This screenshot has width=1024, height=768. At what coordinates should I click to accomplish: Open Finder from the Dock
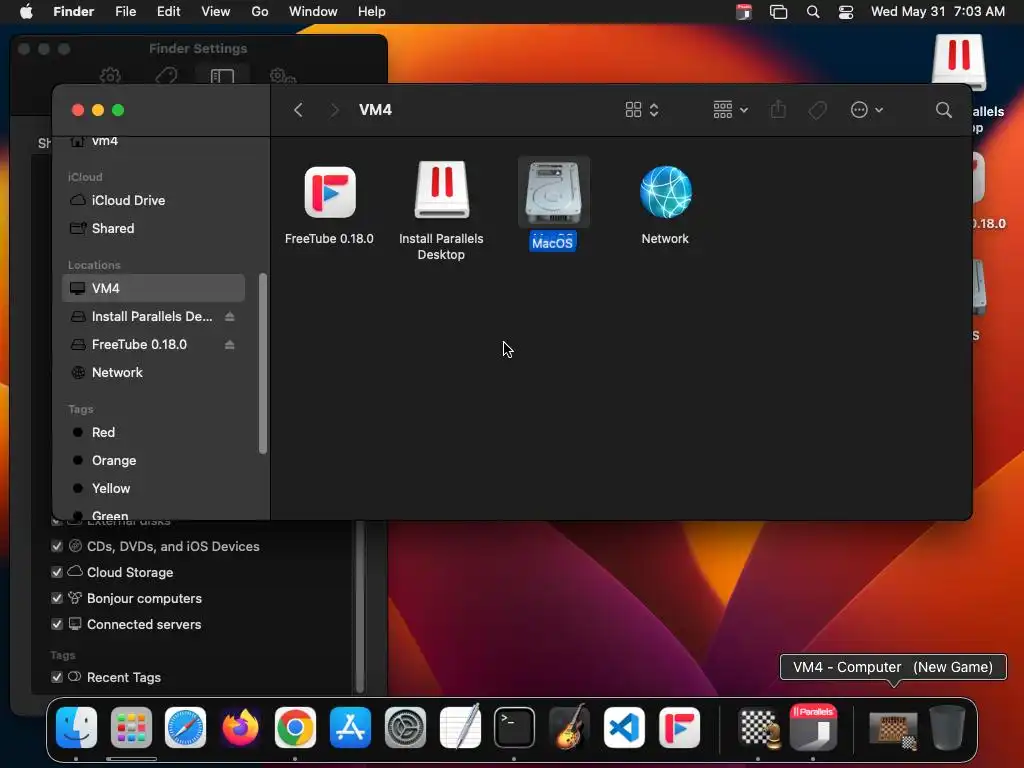(x=76, y=727)
